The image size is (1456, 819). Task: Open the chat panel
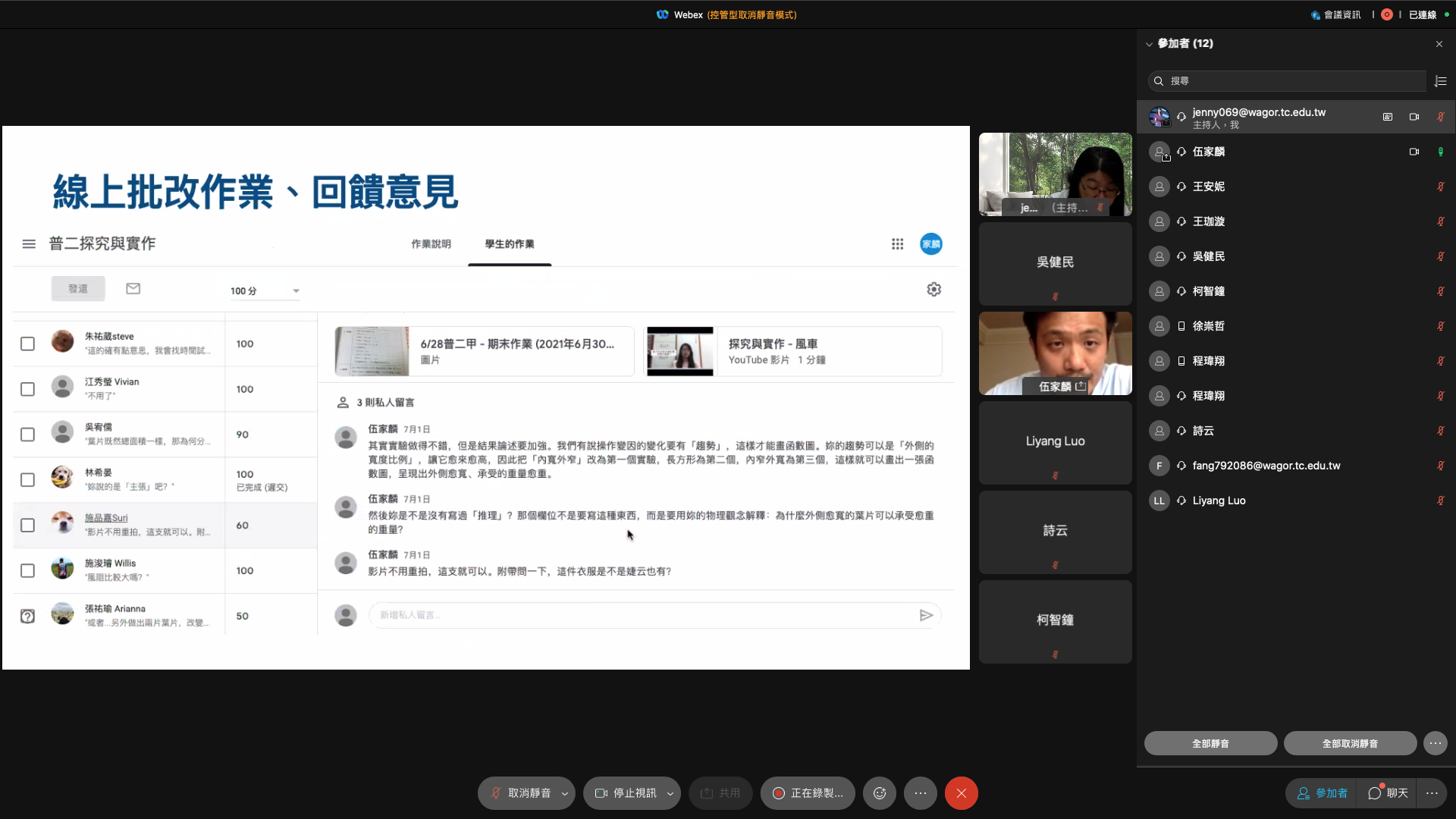point(1388,793)
